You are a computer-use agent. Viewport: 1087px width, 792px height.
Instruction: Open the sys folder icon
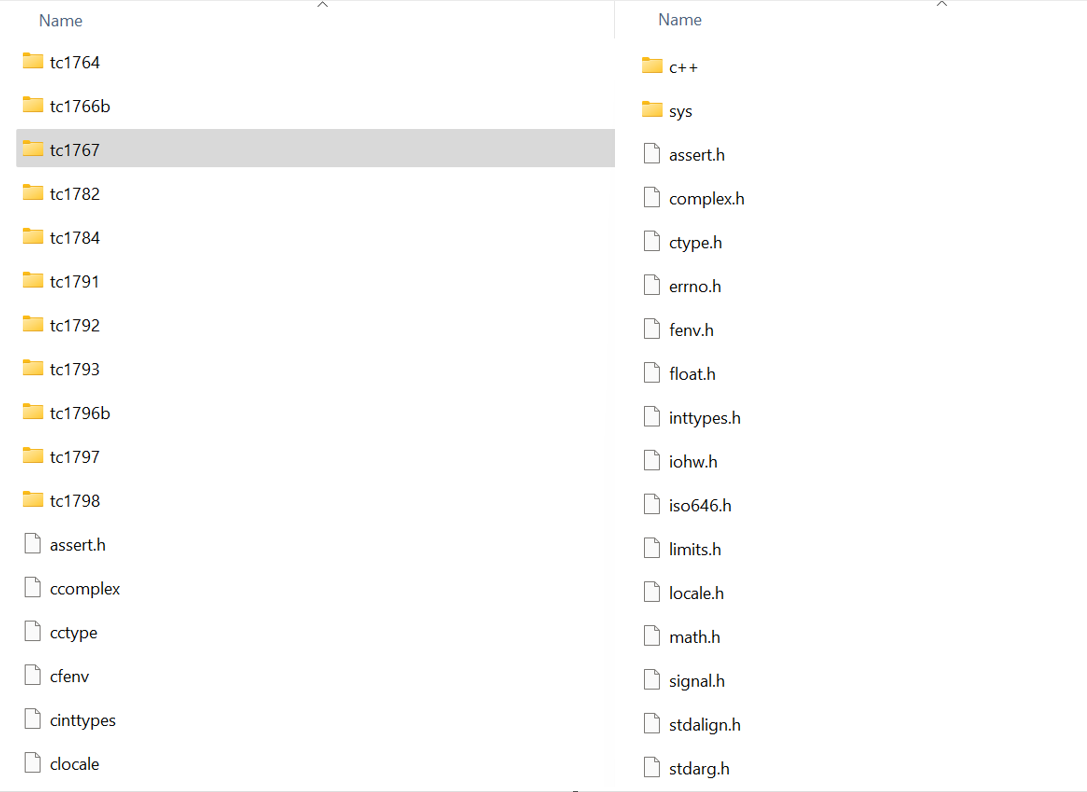tap(652, 111)
